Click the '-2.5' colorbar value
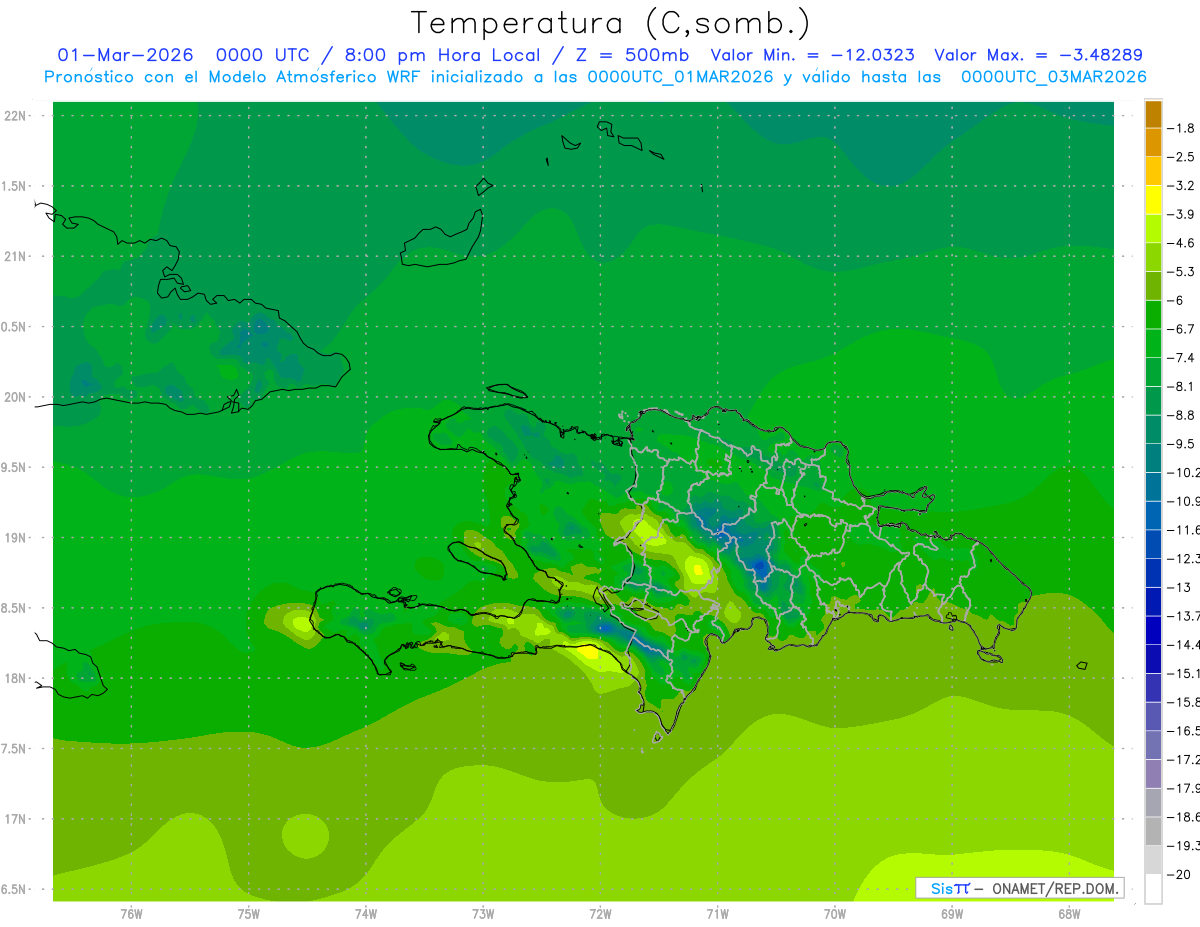 (1182, 157)
